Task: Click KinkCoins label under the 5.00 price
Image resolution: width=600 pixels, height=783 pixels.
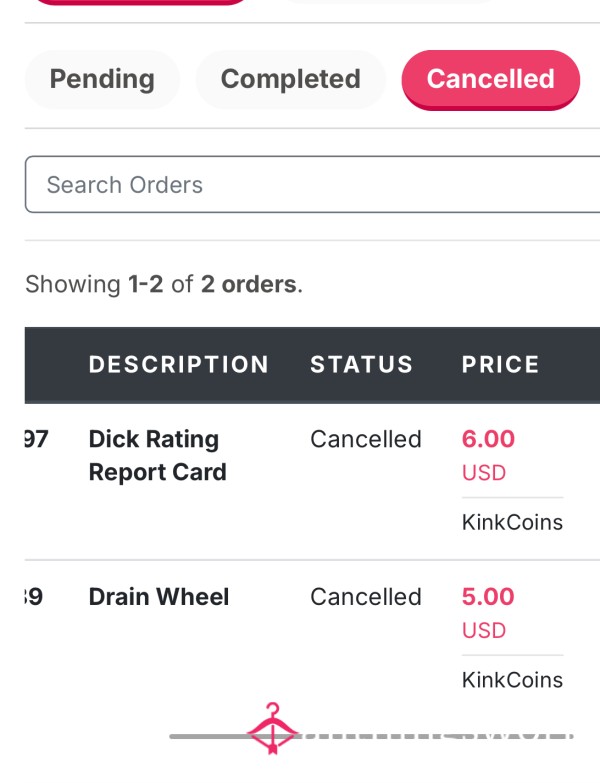Action: [x=512, y=680]
